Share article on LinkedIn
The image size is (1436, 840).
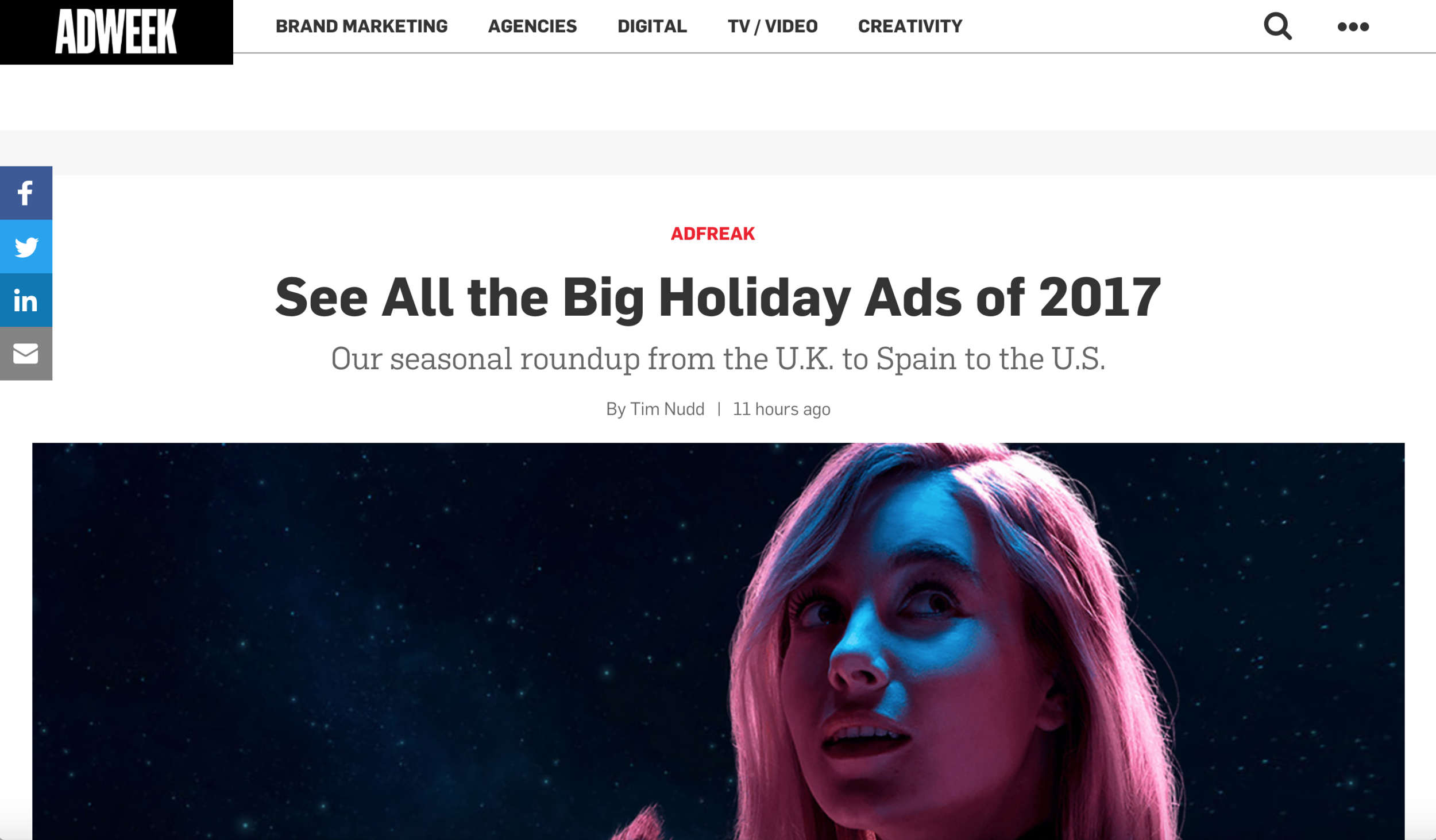(x=26, y=300)
